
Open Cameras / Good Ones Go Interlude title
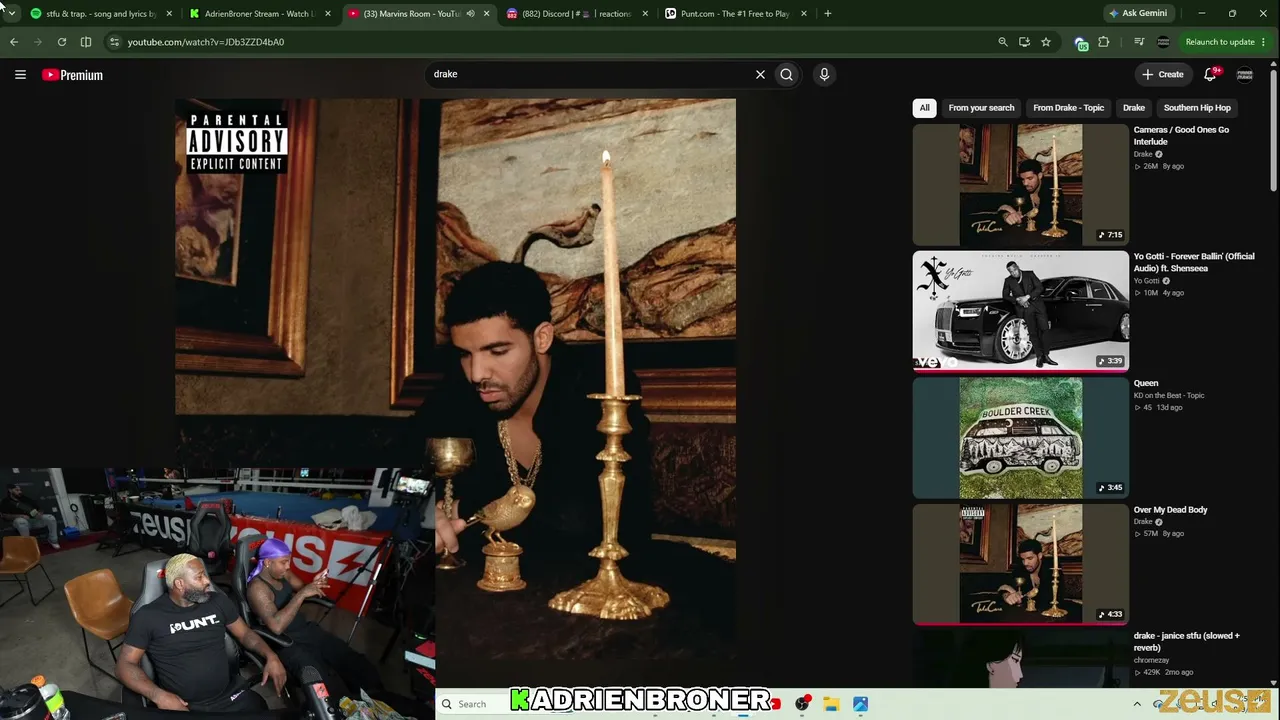pyautogui.click(x=1181, y=136)
